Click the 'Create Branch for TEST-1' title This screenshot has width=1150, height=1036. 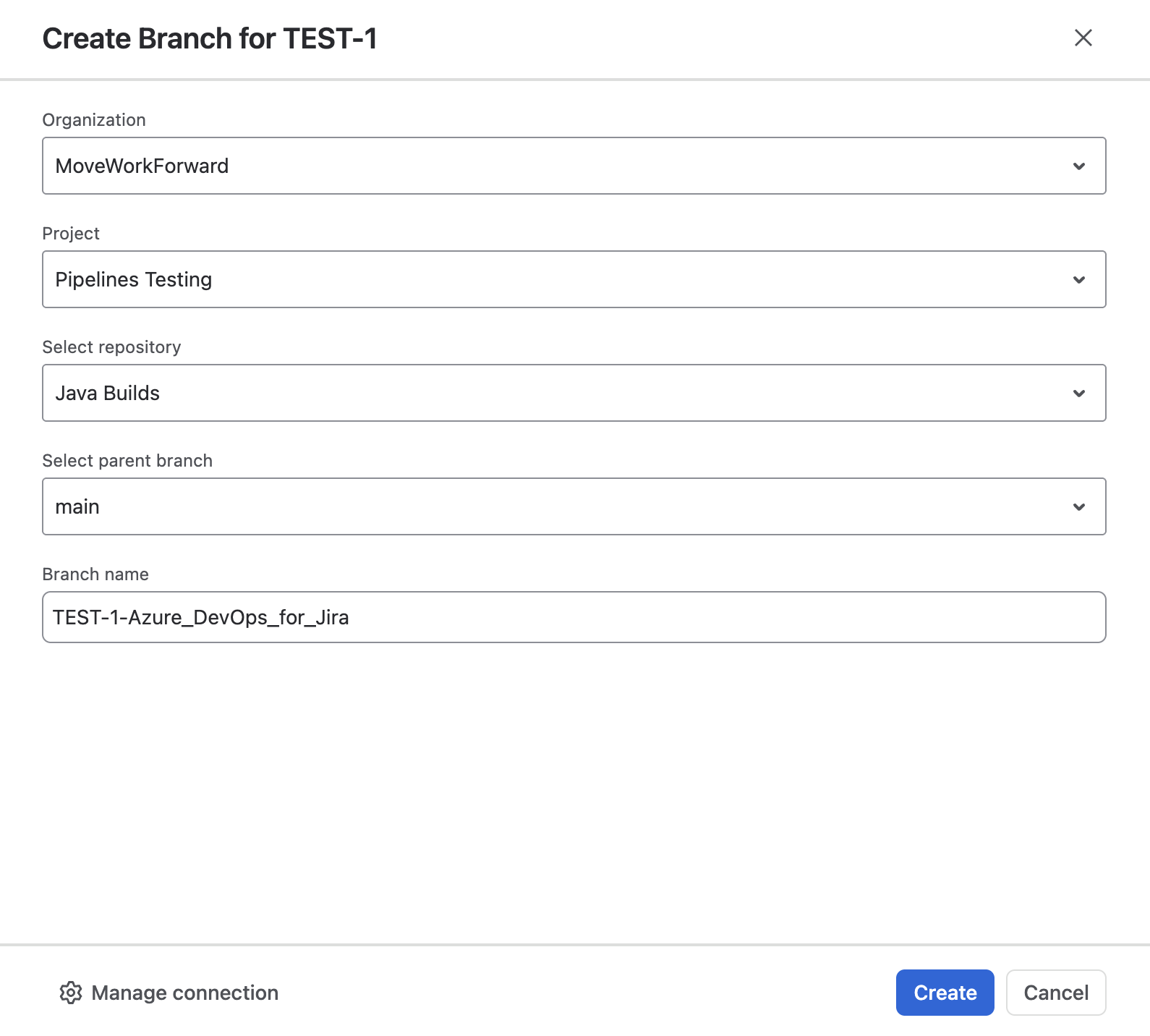coord(210,39)
